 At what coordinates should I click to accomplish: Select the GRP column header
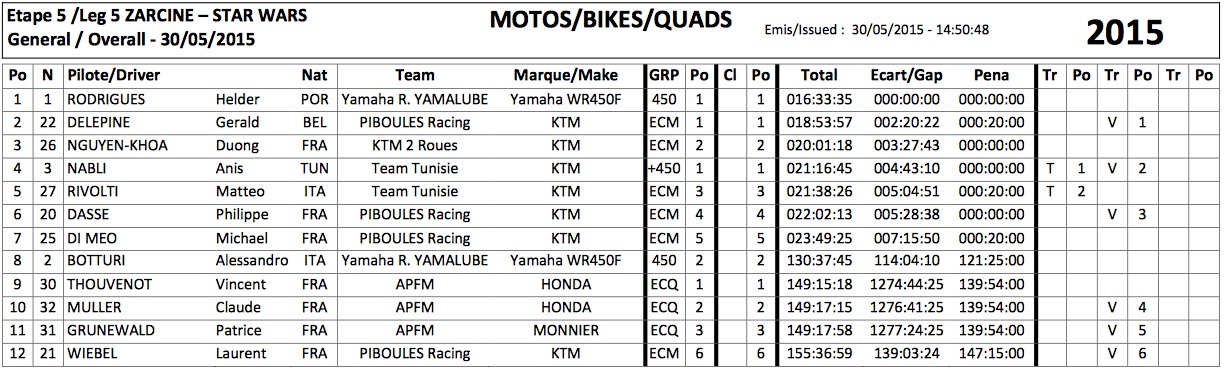click(x=663, y=75)
